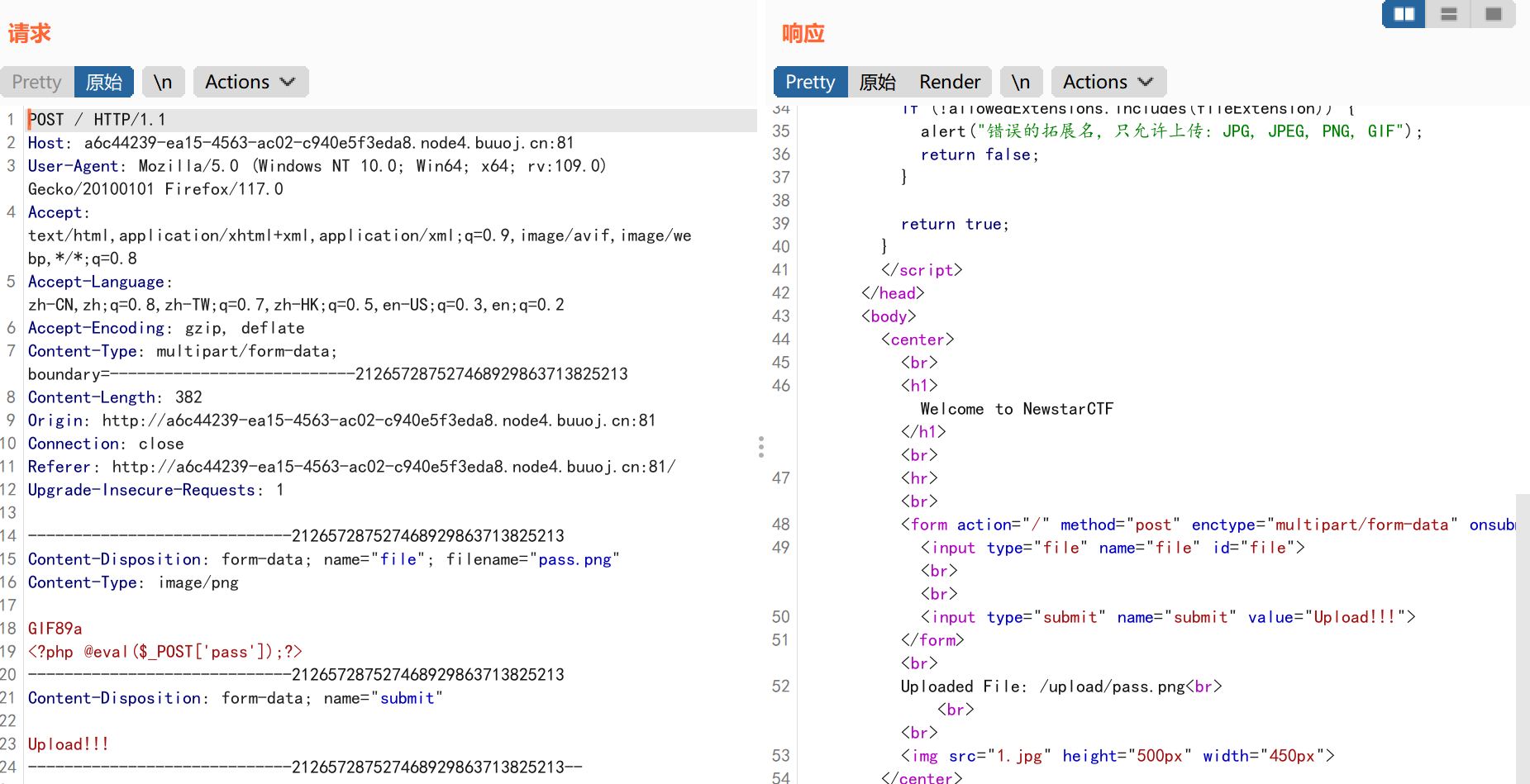
Task: Click Content-Type: image/png line
Action: pyautogui.click(x=133, y=582)
